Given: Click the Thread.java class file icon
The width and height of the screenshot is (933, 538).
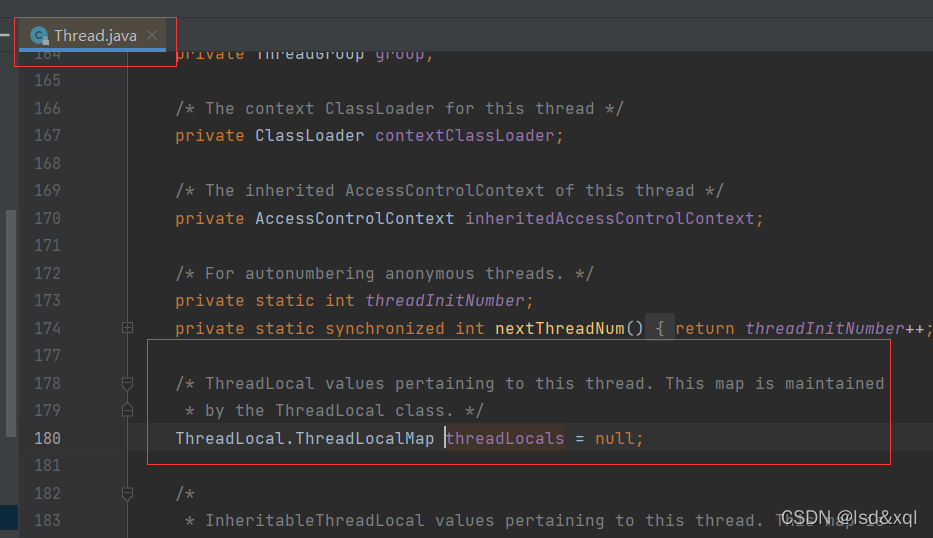Looking at the screenshot, I should click(x=39, y=36).
